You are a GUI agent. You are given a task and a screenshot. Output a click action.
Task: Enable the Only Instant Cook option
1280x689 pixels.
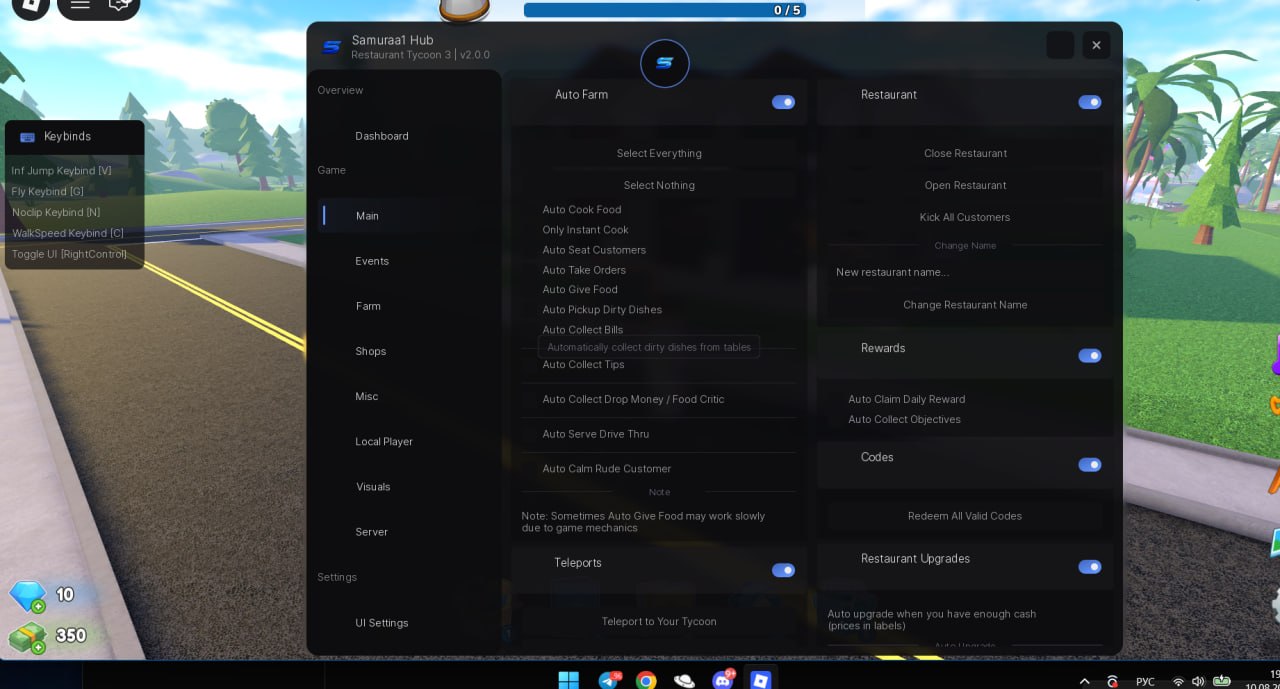(x=585, y=230)
